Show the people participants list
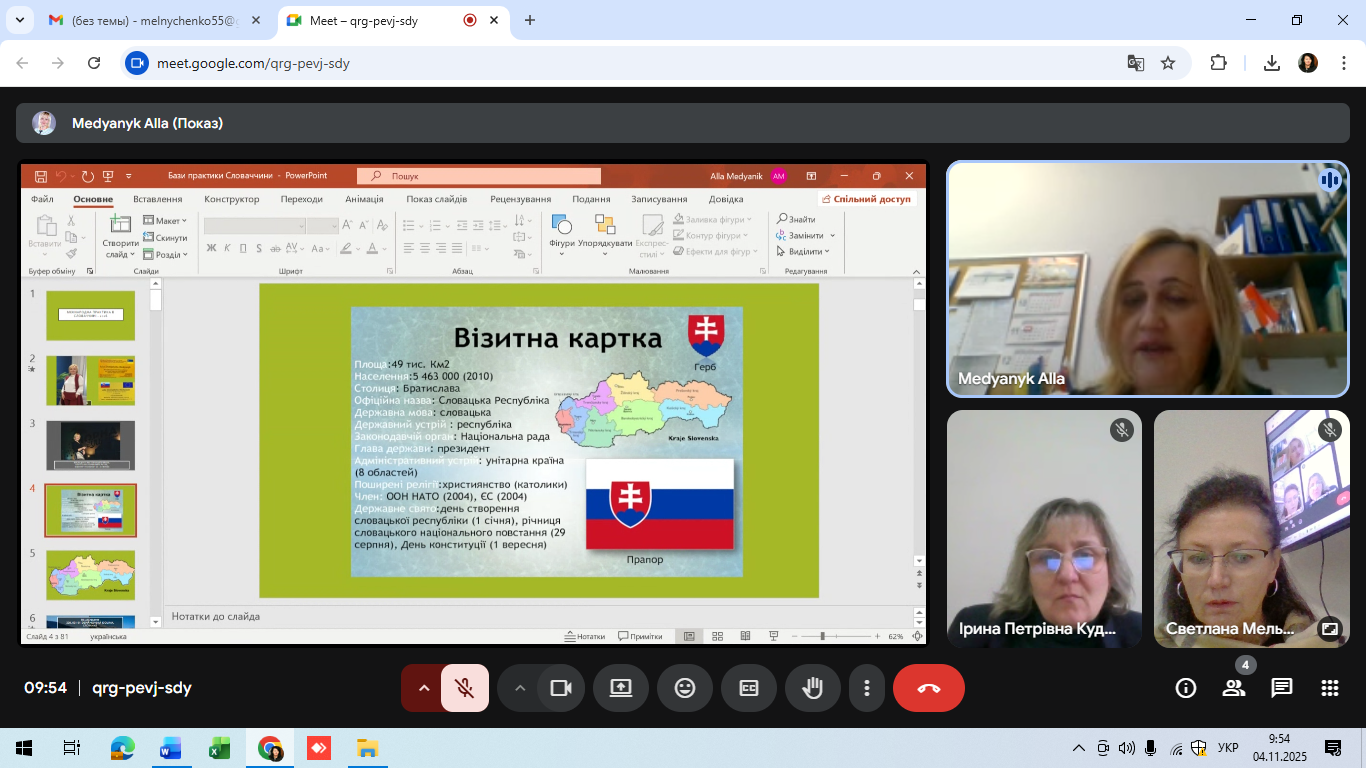 click(x=1234, y=688)
